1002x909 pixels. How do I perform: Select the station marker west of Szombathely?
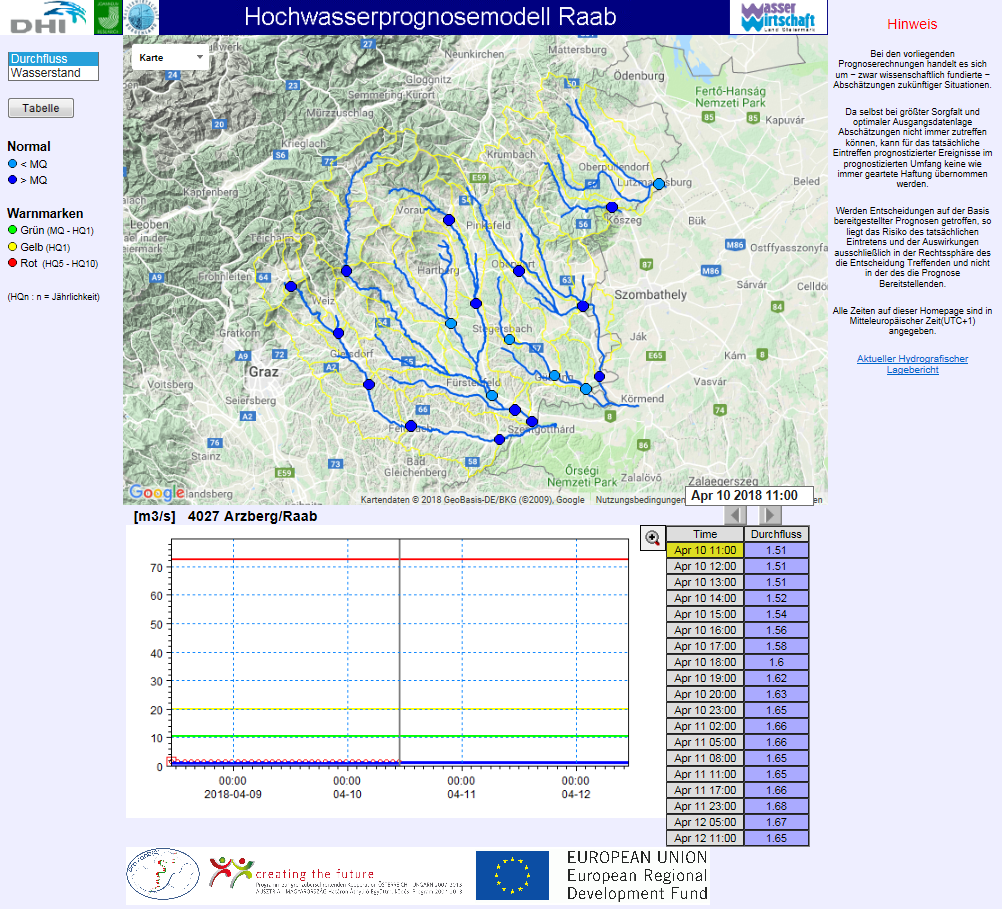[583, 306]
